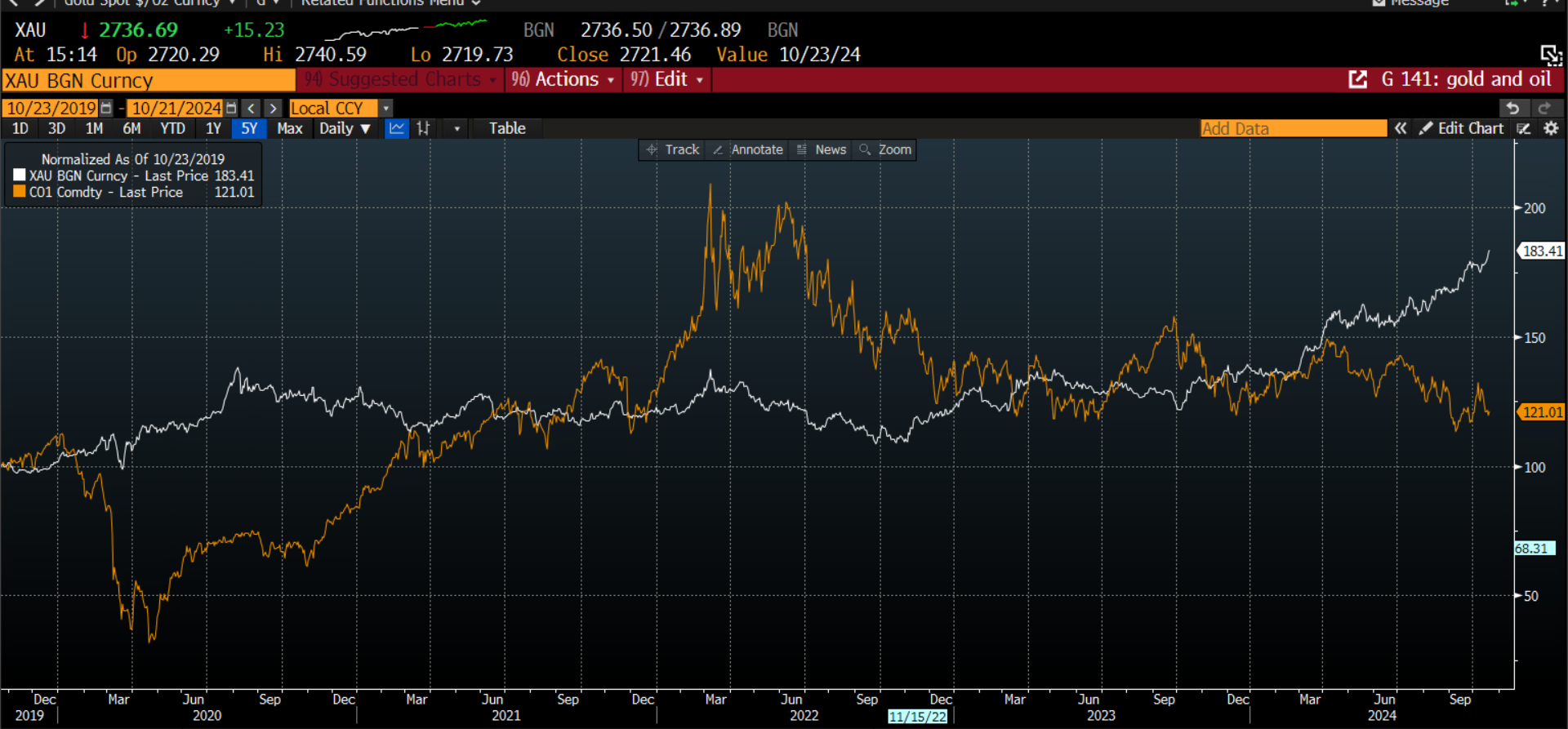The width and height of the screenshot is (1568, 729).
Task: Enable the Track crosshair tool
Action: 673,149
